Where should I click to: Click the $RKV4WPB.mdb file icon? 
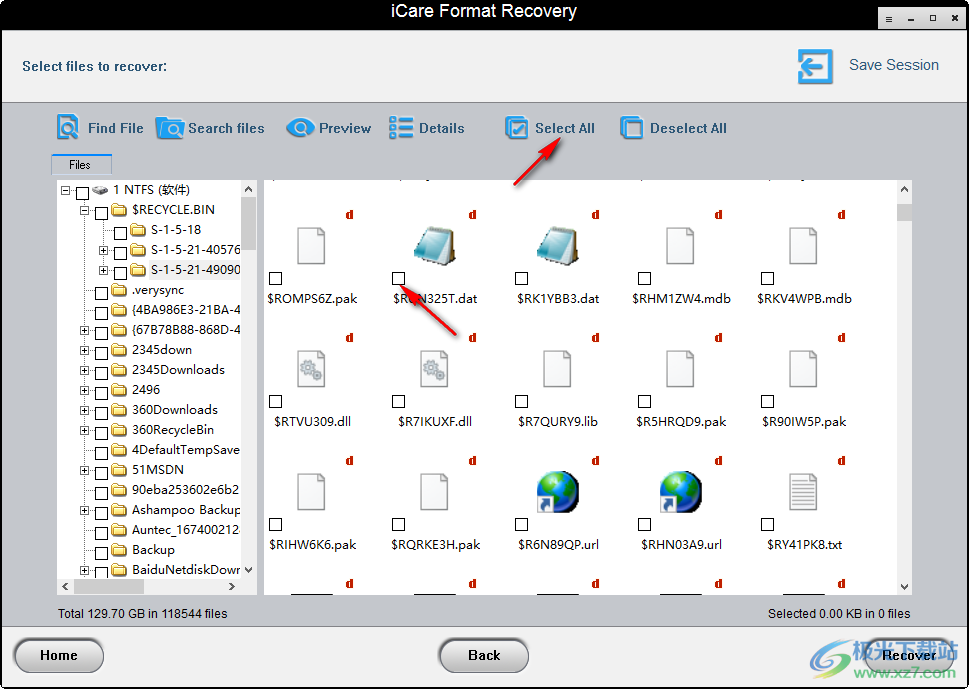pyautogui.click(x=803, y=246)
